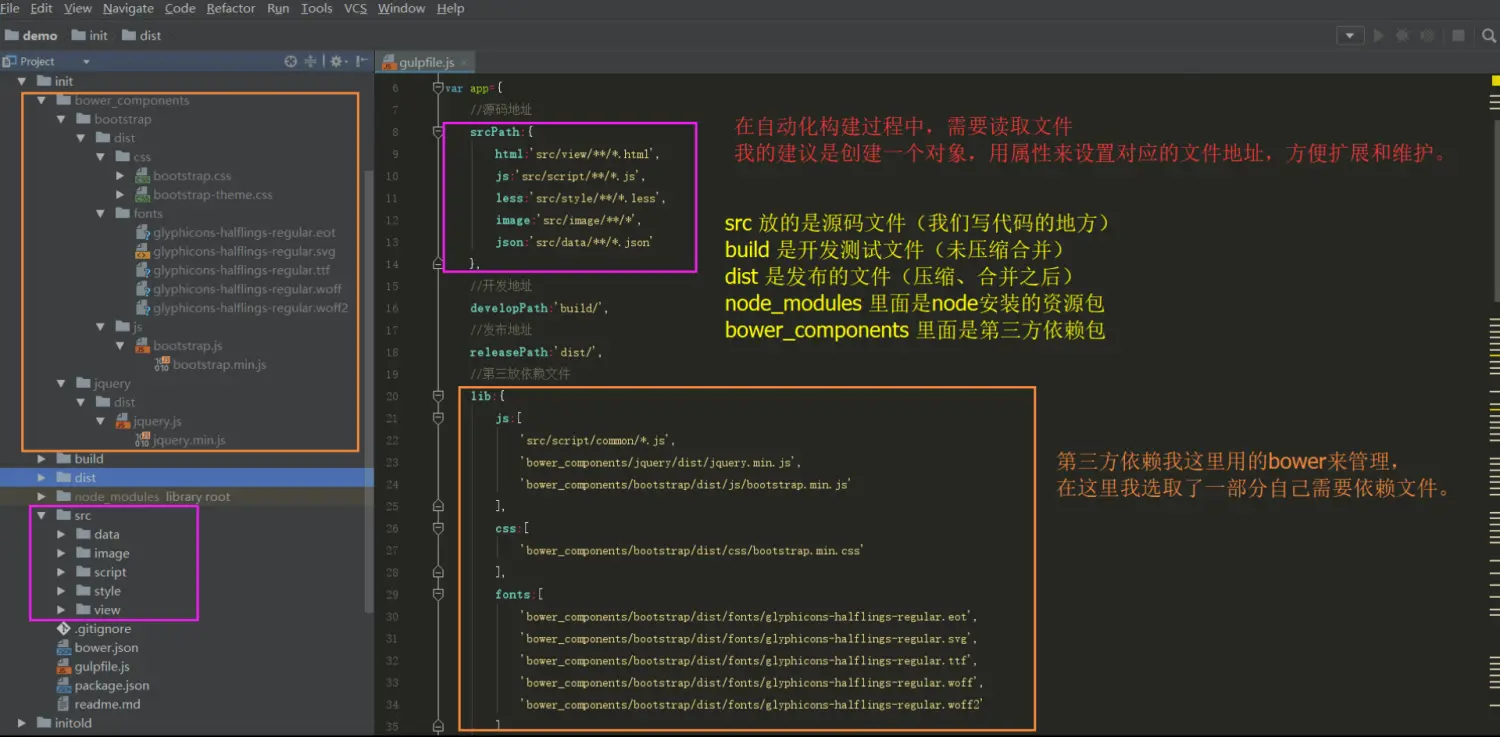
Task: Collapse the var app code block
Action: point(438,88)
